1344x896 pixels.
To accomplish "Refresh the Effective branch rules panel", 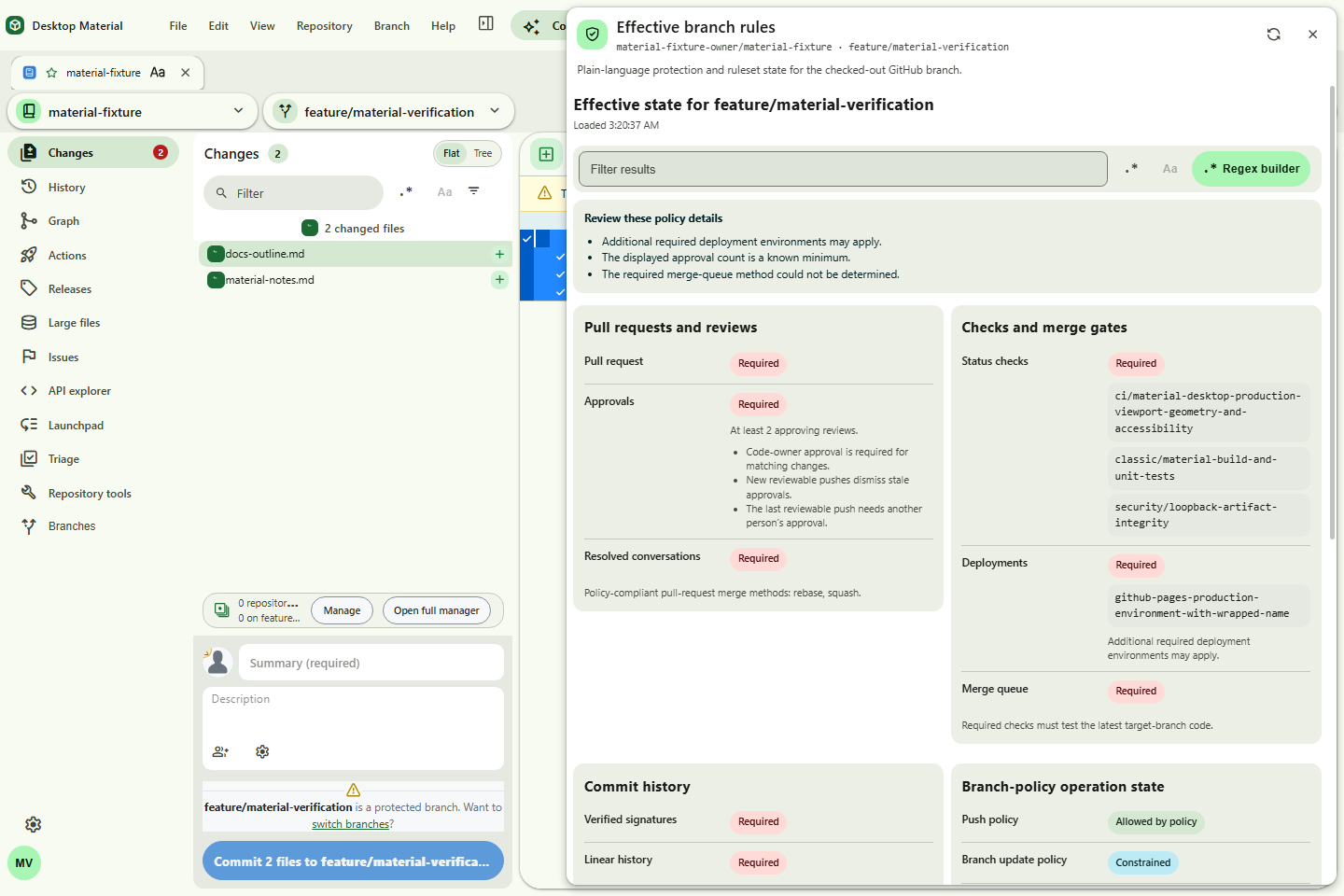I will 1273,35.
